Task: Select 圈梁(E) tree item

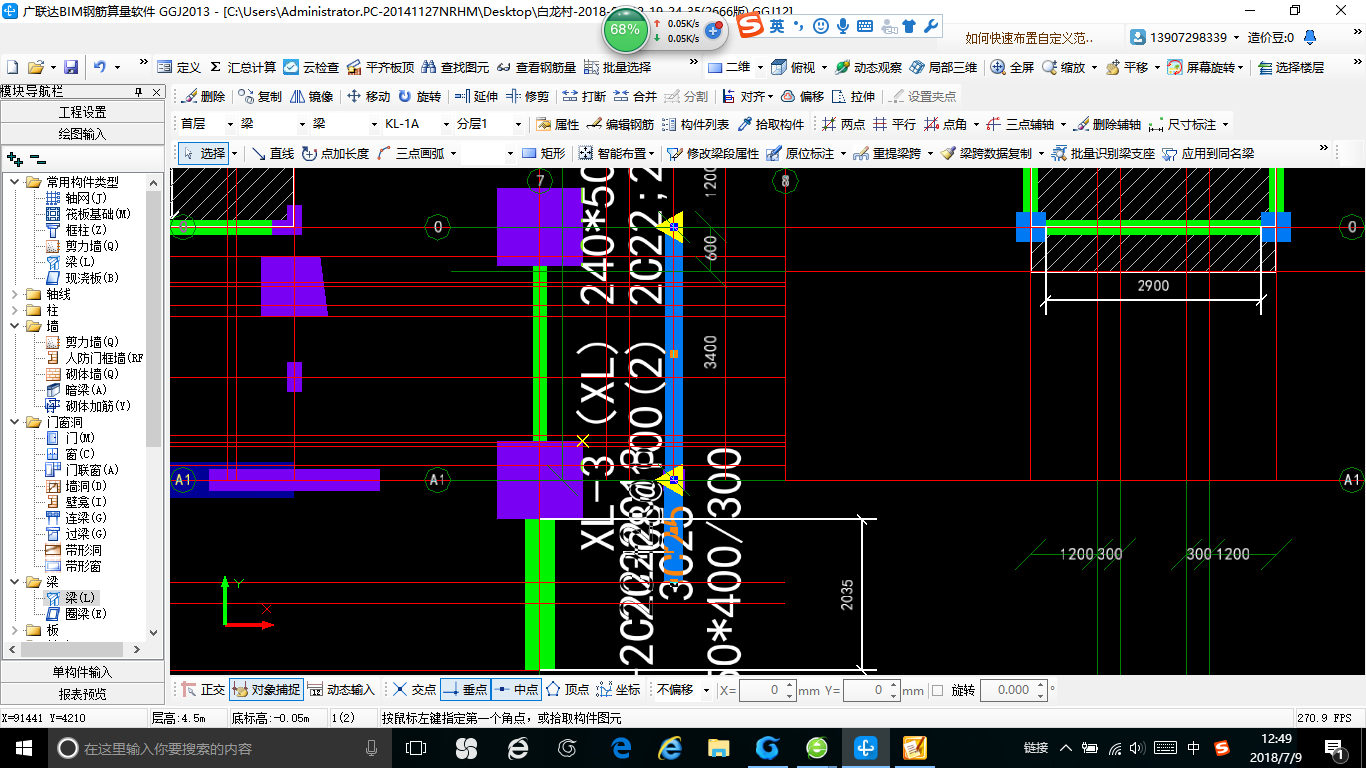Action: coord(77,614)
